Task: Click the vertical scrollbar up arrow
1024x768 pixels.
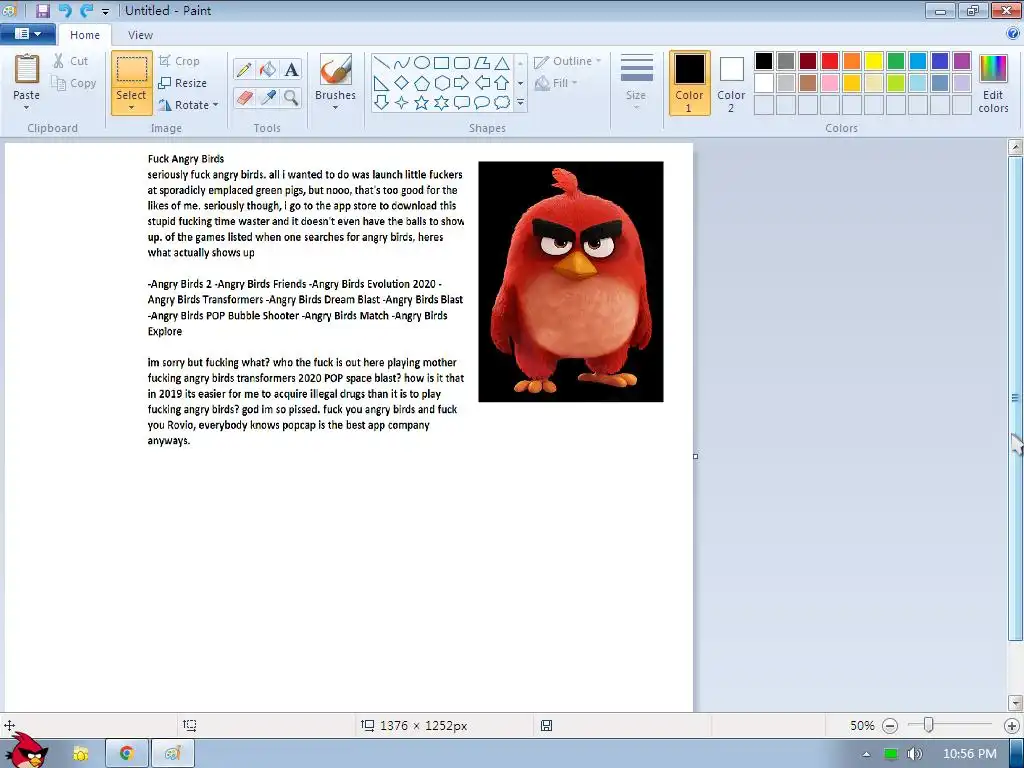Action: pyautogui.click(x=1016, y=147)
